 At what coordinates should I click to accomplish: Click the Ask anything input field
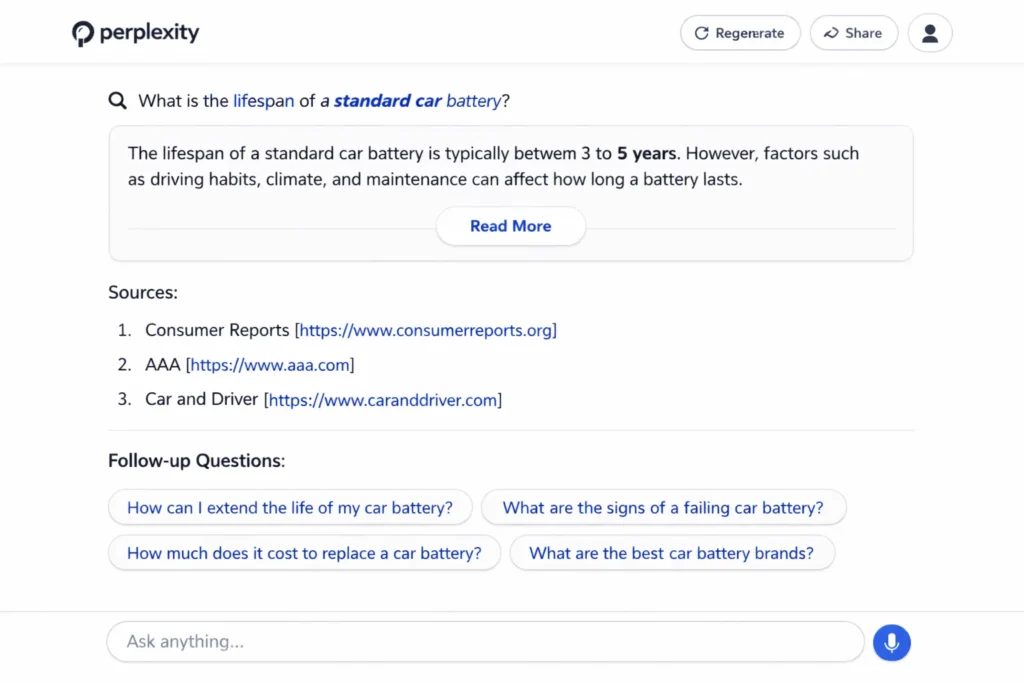coord(485,641)
